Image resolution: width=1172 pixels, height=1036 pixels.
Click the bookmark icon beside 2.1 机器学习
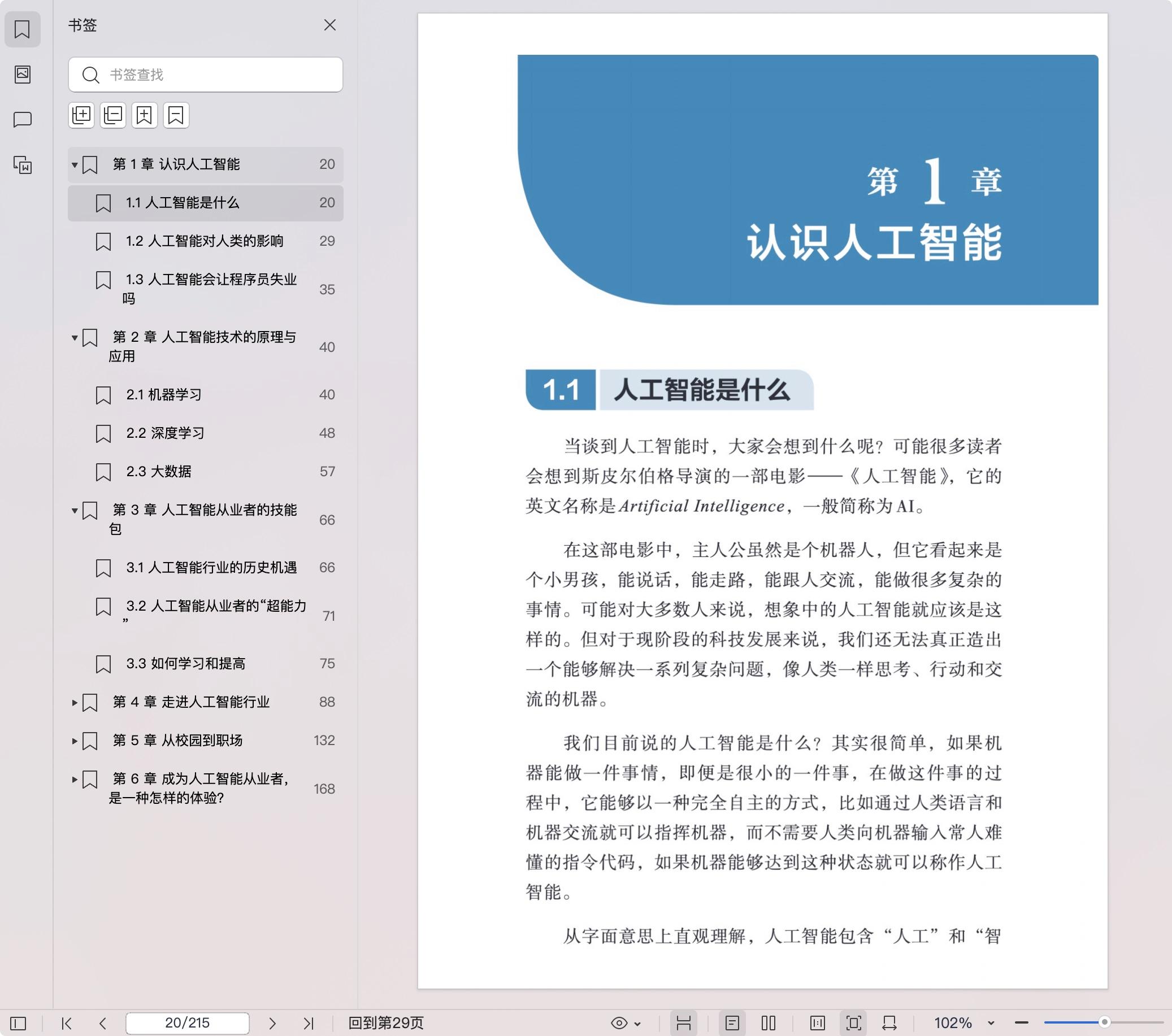[103, 395]
